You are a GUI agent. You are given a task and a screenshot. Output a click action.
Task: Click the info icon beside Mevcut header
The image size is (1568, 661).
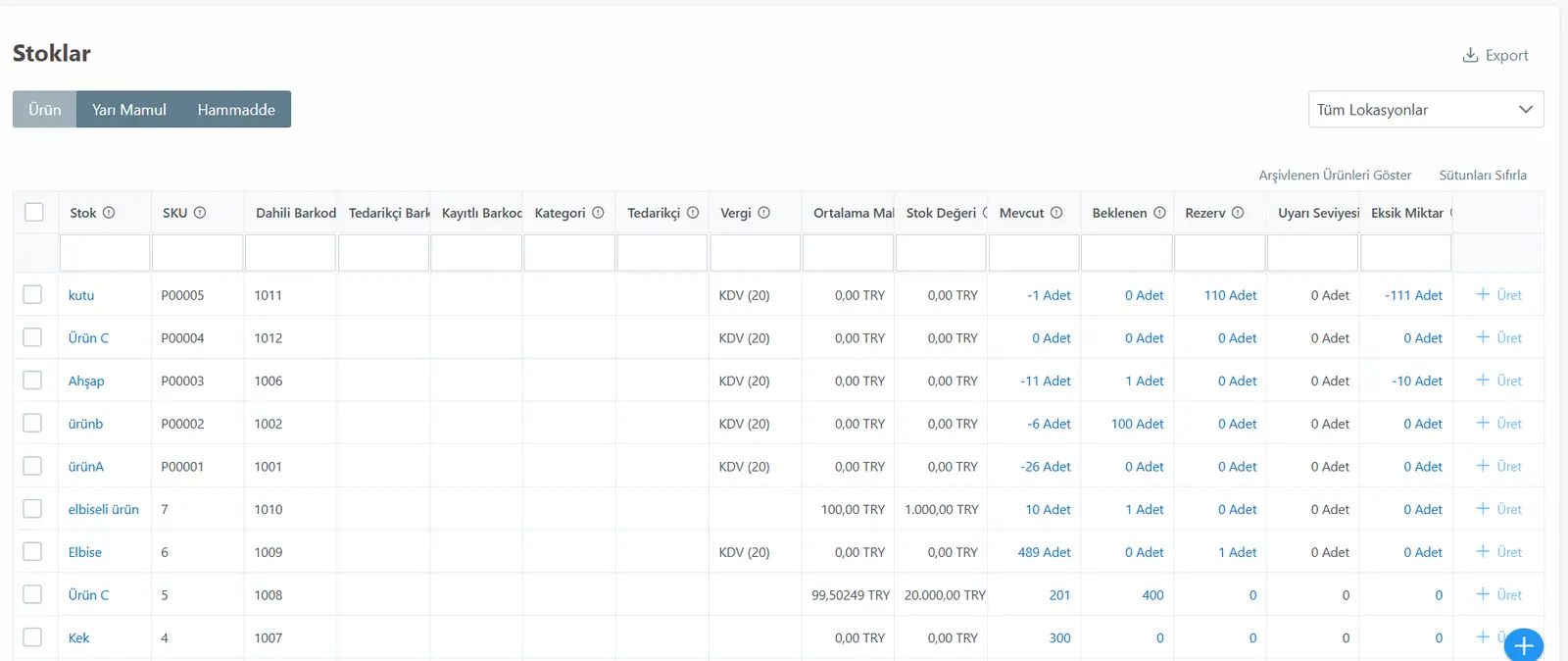pyautogui.click(x=1056, y=213)
